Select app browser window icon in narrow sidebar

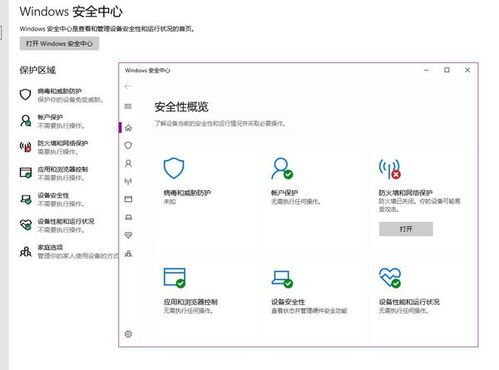point(128,199)
